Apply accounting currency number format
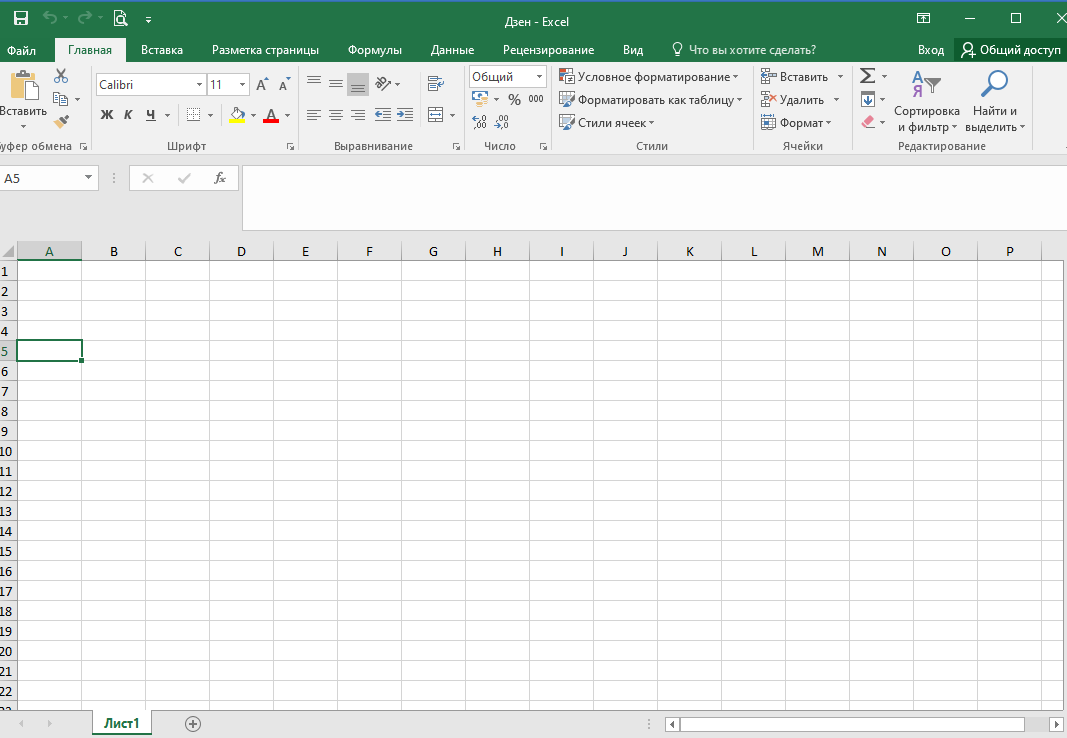This screenshot has width=1067, height=738. [x=480, y=99]
